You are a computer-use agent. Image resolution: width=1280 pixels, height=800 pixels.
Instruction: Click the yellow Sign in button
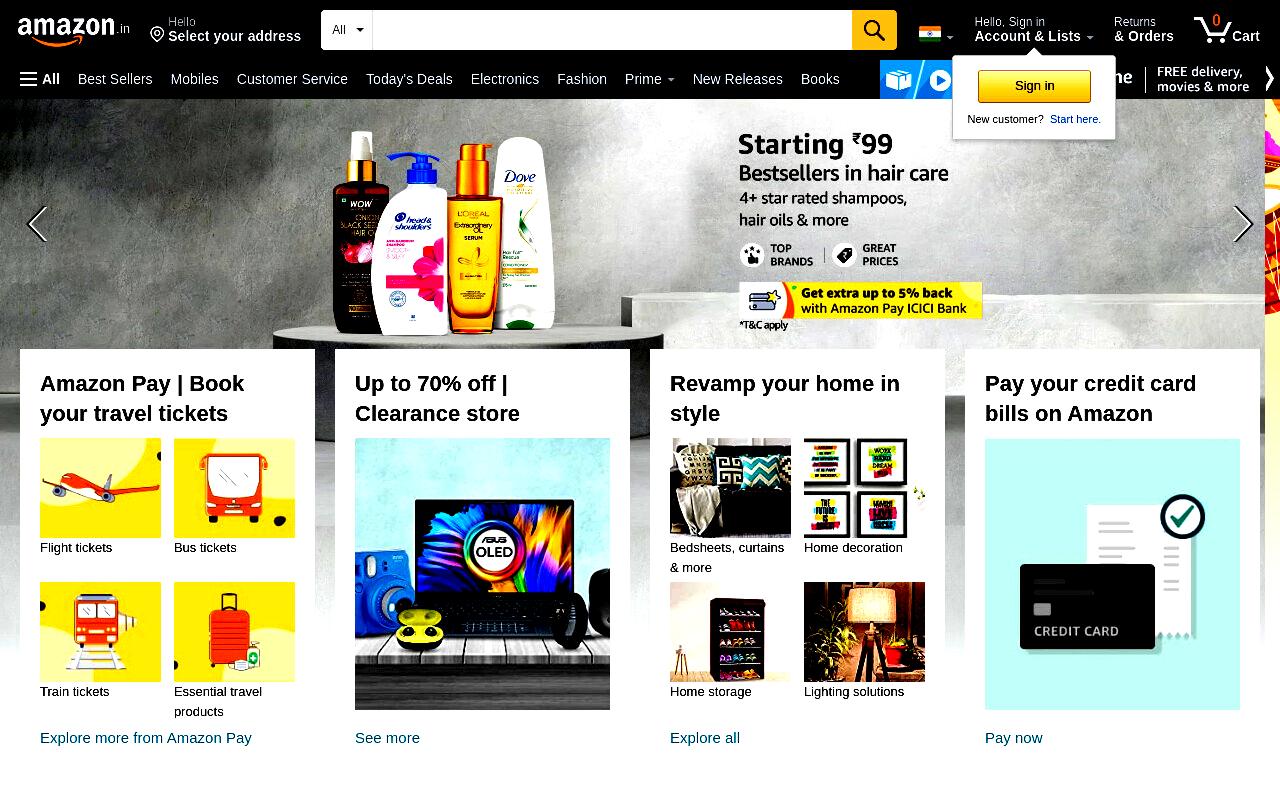[1034, 86]
